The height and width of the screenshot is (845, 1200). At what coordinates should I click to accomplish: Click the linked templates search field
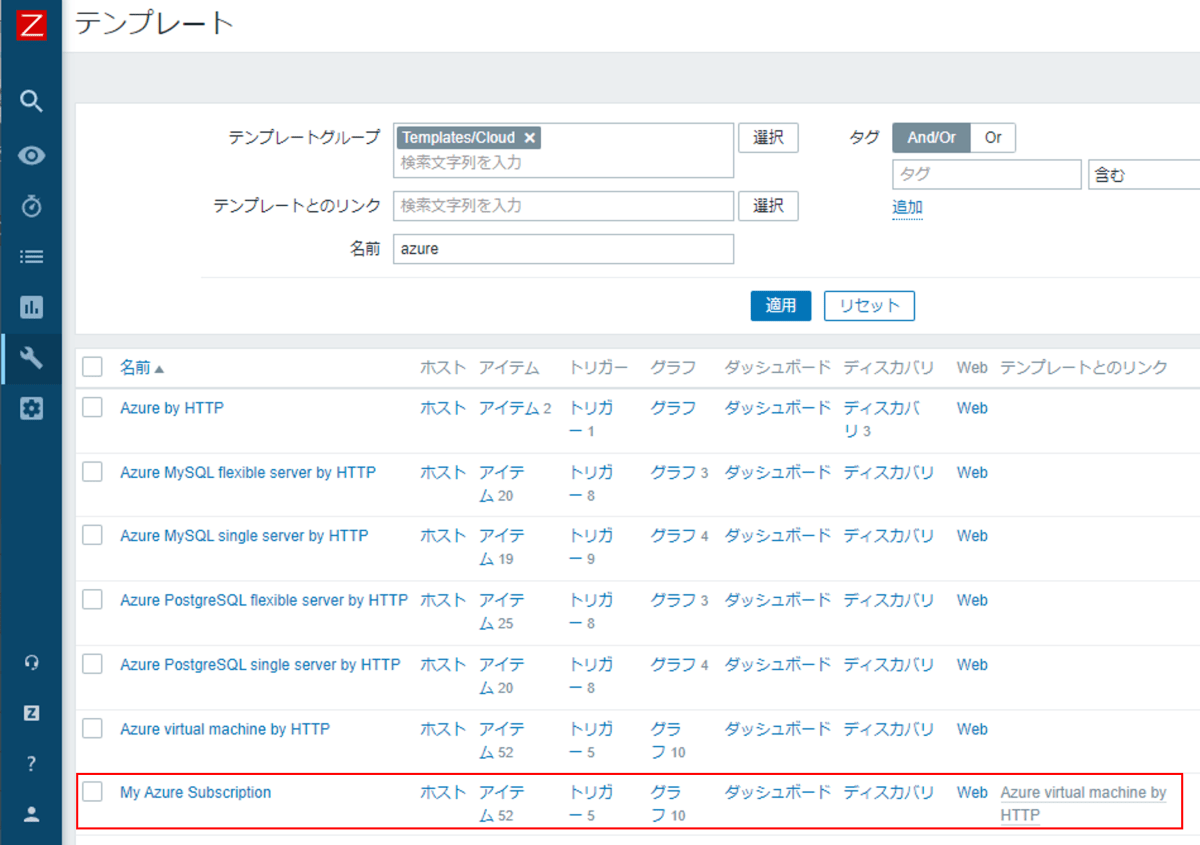[x=564, y=206]
